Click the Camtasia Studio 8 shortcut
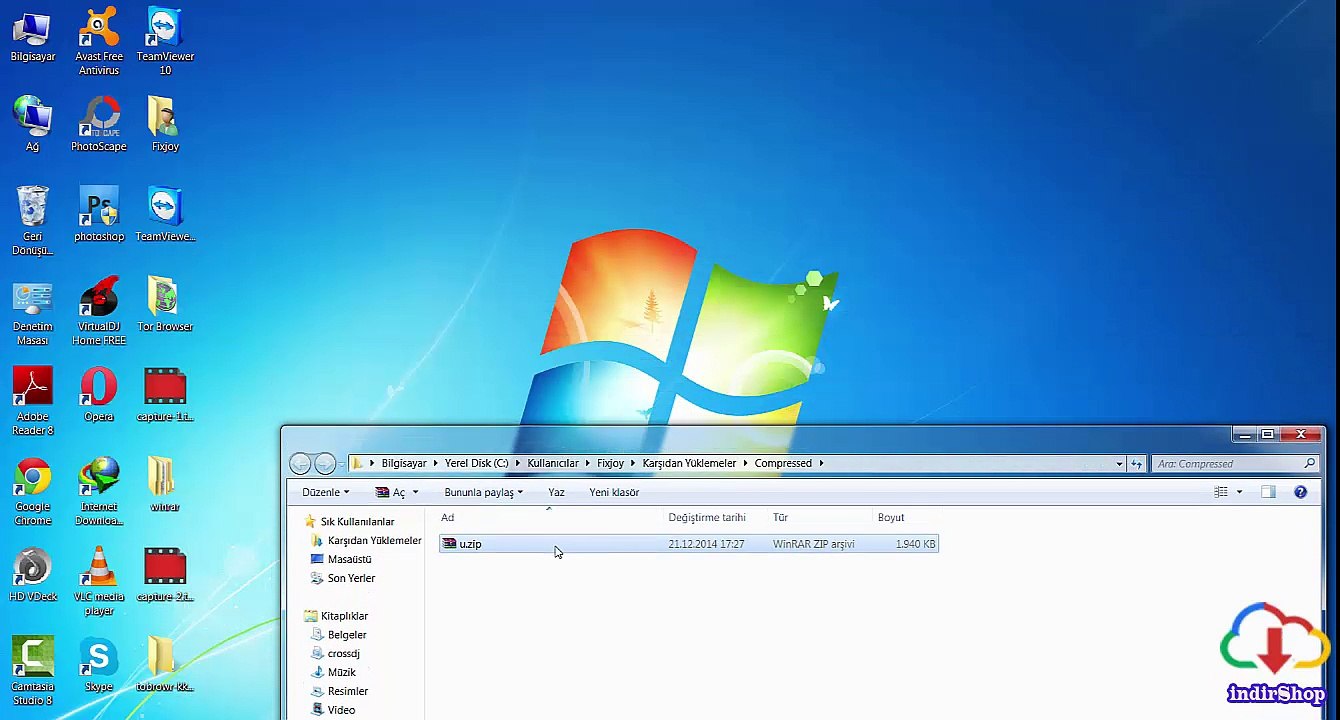 pyautogui.click(x=32, y=671)
